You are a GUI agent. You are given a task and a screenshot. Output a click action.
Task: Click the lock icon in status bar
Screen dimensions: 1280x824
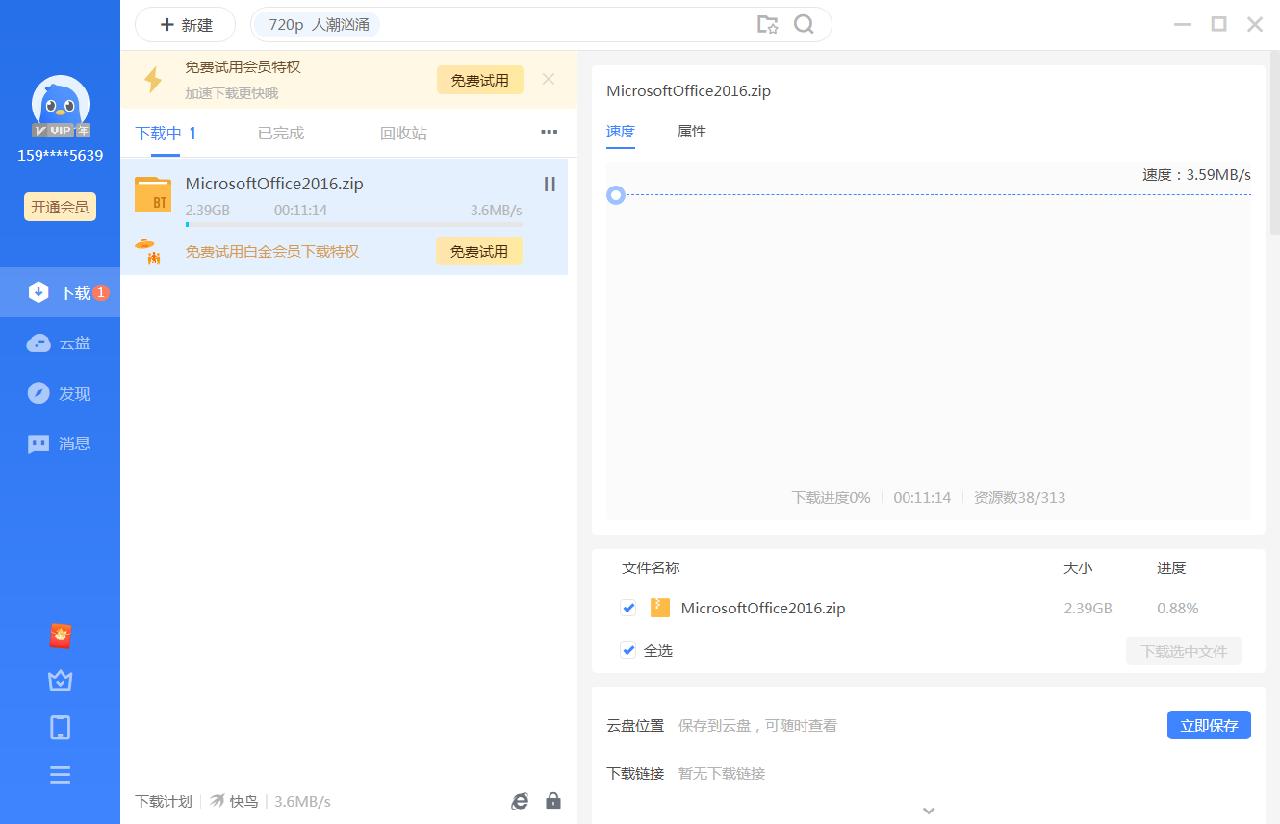pos(553,800)
